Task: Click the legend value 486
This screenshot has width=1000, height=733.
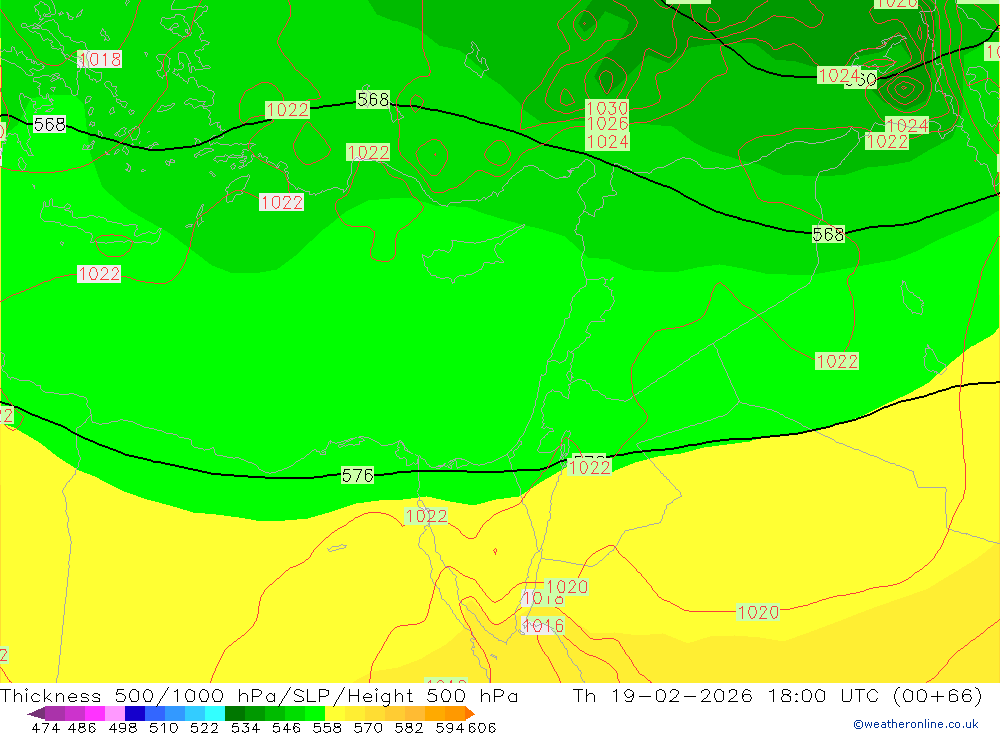Action: 82,727
